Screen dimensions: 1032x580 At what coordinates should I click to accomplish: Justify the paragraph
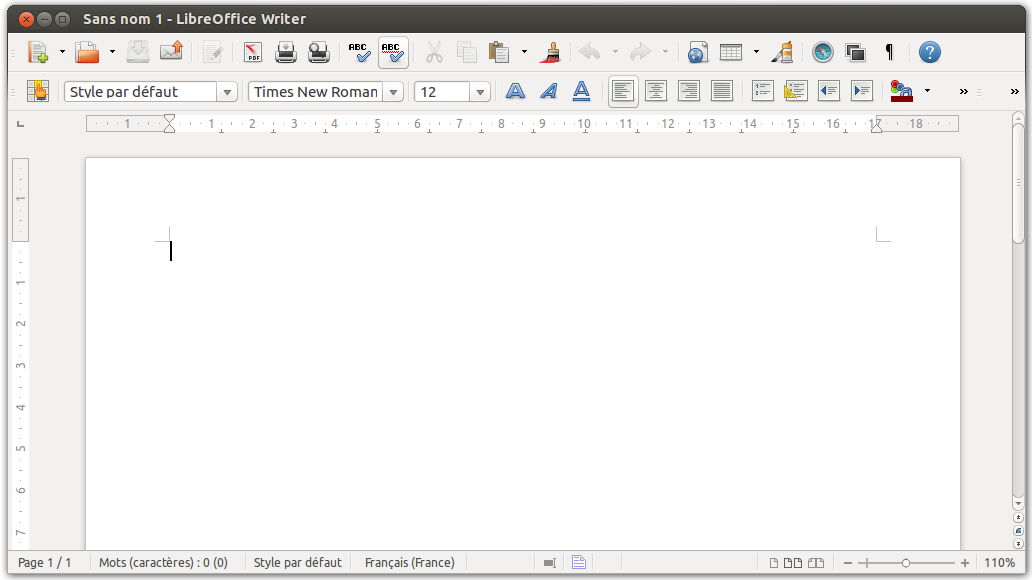pyautogui.click(x=721, y=91)
